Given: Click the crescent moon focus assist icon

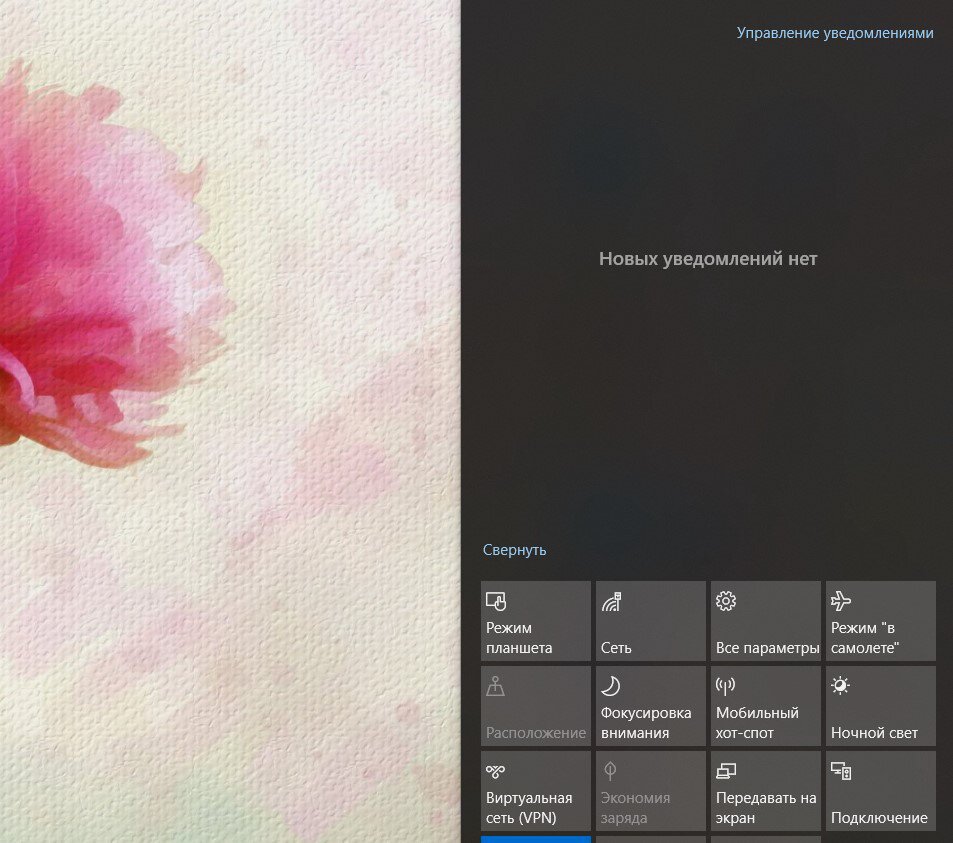Looking at the screenshot, I should [x=610, y=686].
